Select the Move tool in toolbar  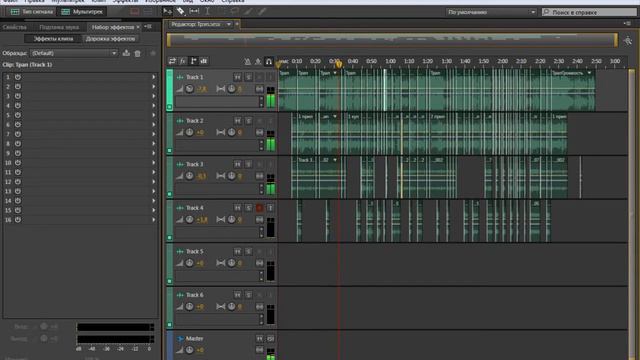click(167, 11)
